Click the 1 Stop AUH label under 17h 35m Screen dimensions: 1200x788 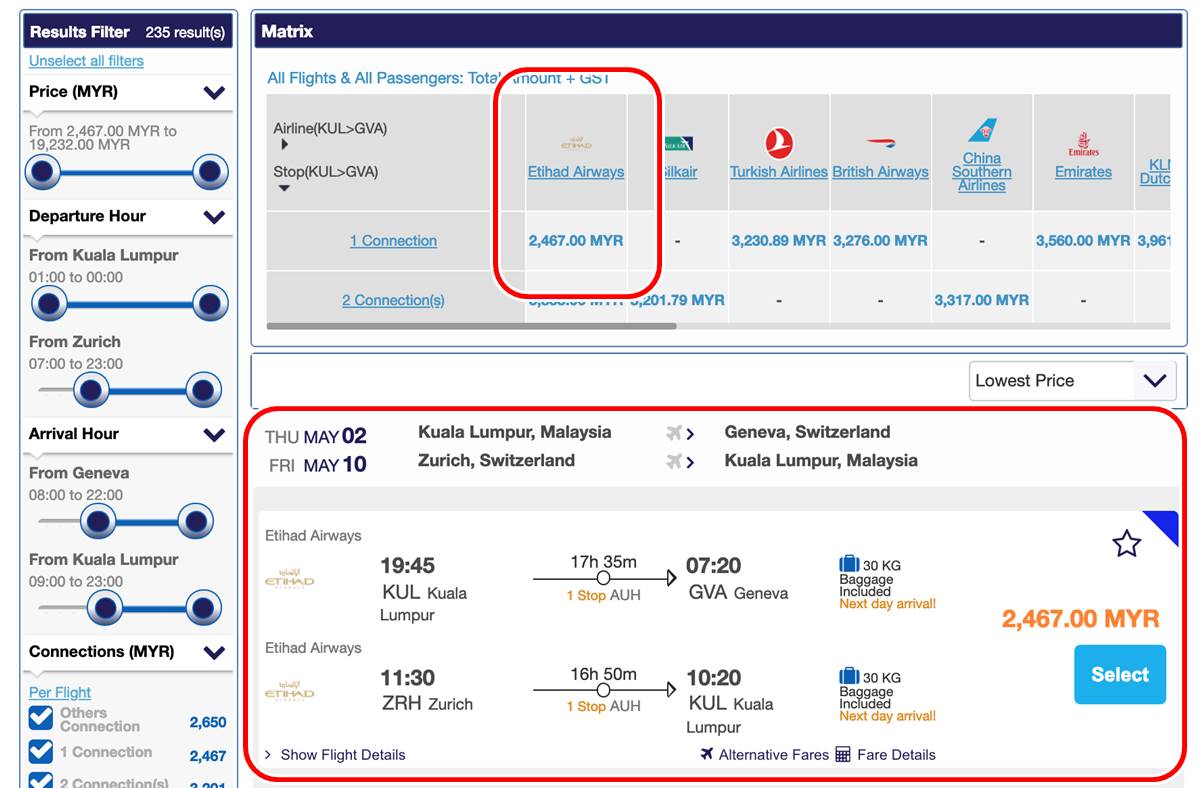604,595
